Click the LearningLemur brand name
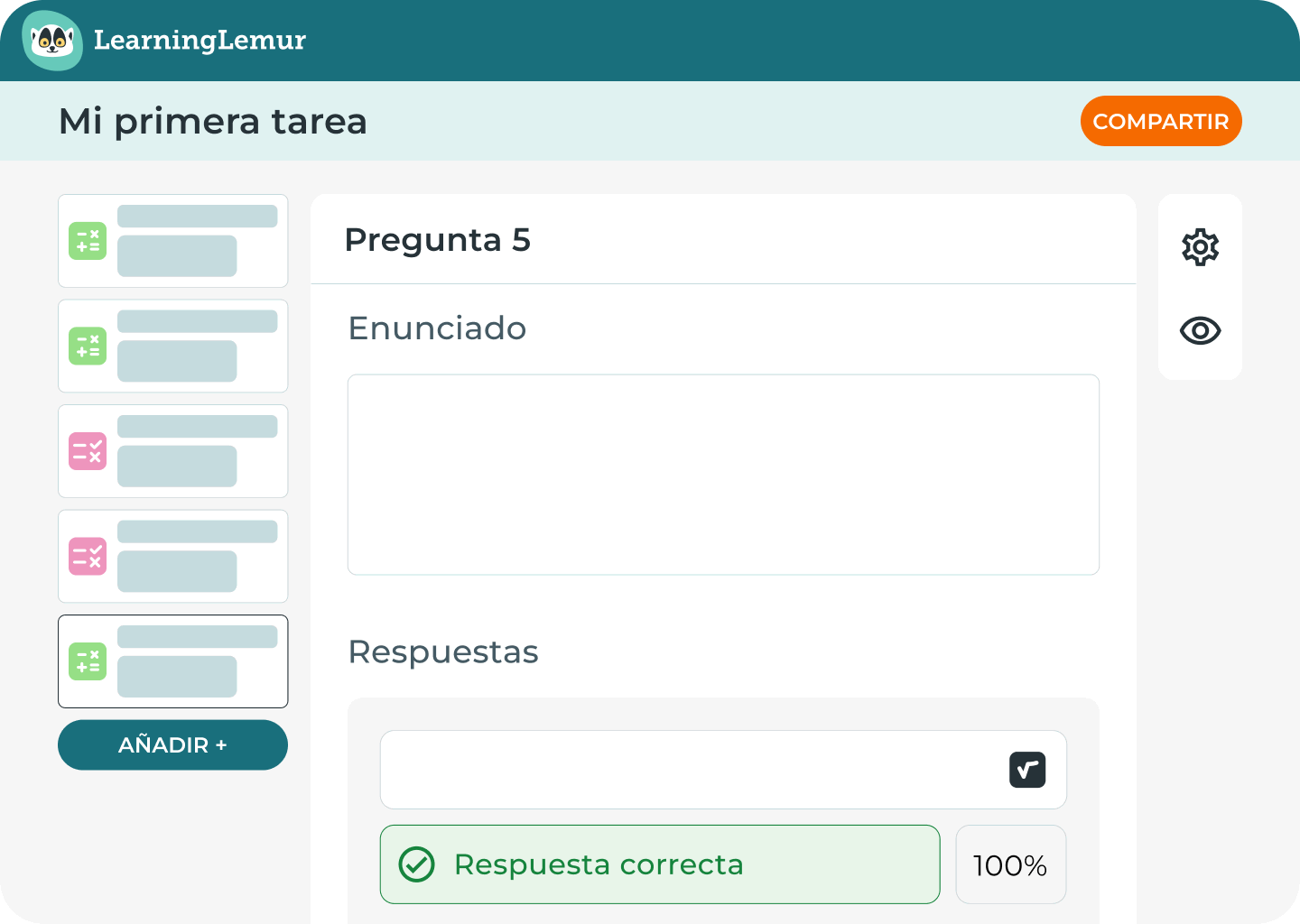This screenshot has width=1300, height=924. pos(200,41)
